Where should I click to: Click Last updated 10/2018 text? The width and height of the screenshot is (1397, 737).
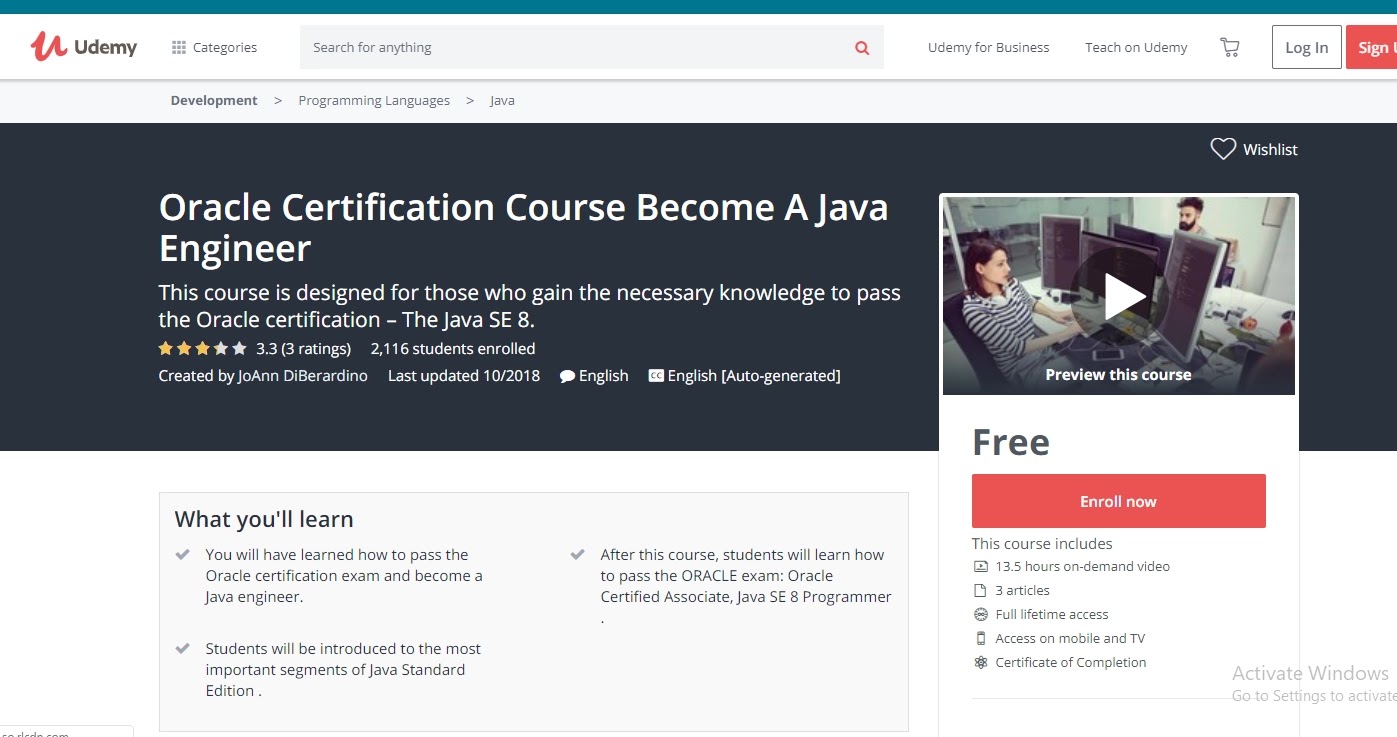[x=464, y=376]
